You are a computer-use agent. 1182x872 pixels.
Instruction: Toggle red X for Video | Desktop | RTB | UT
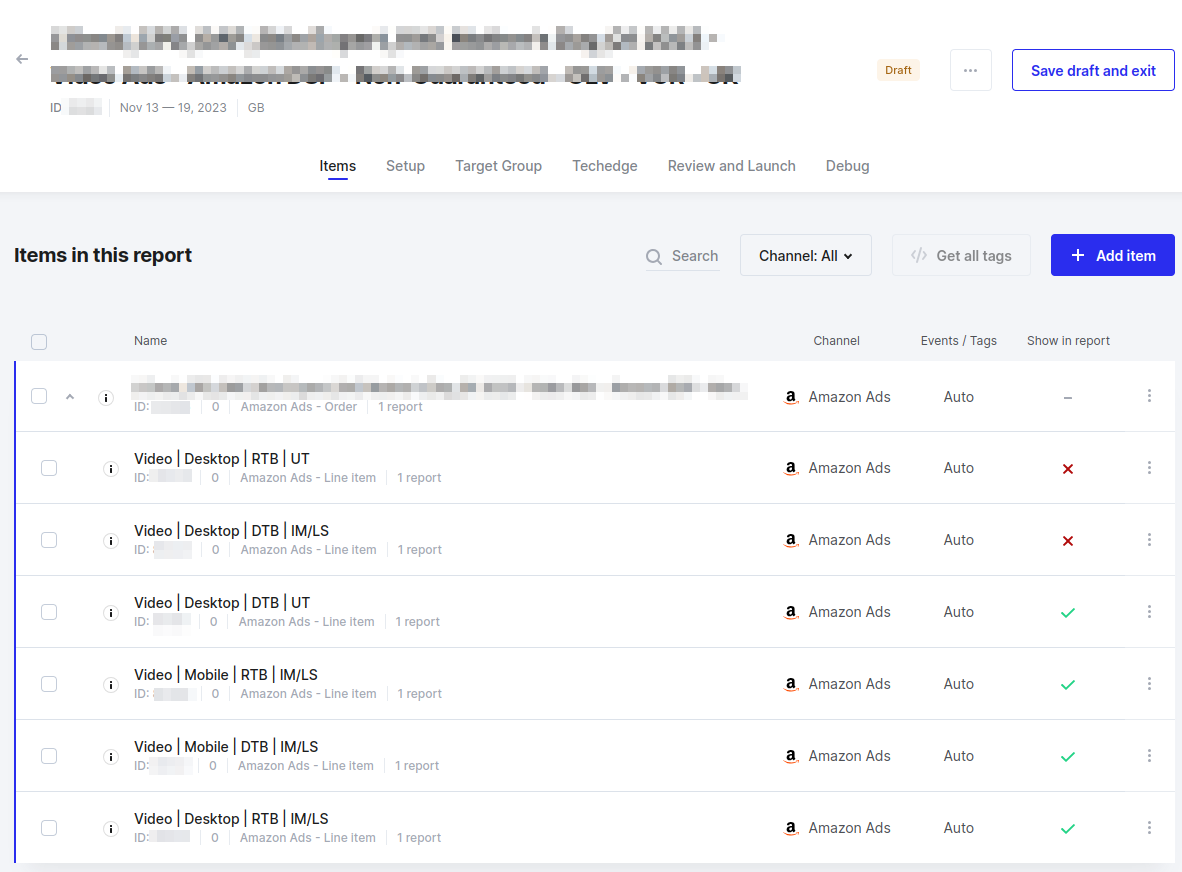coord(1067,469)
